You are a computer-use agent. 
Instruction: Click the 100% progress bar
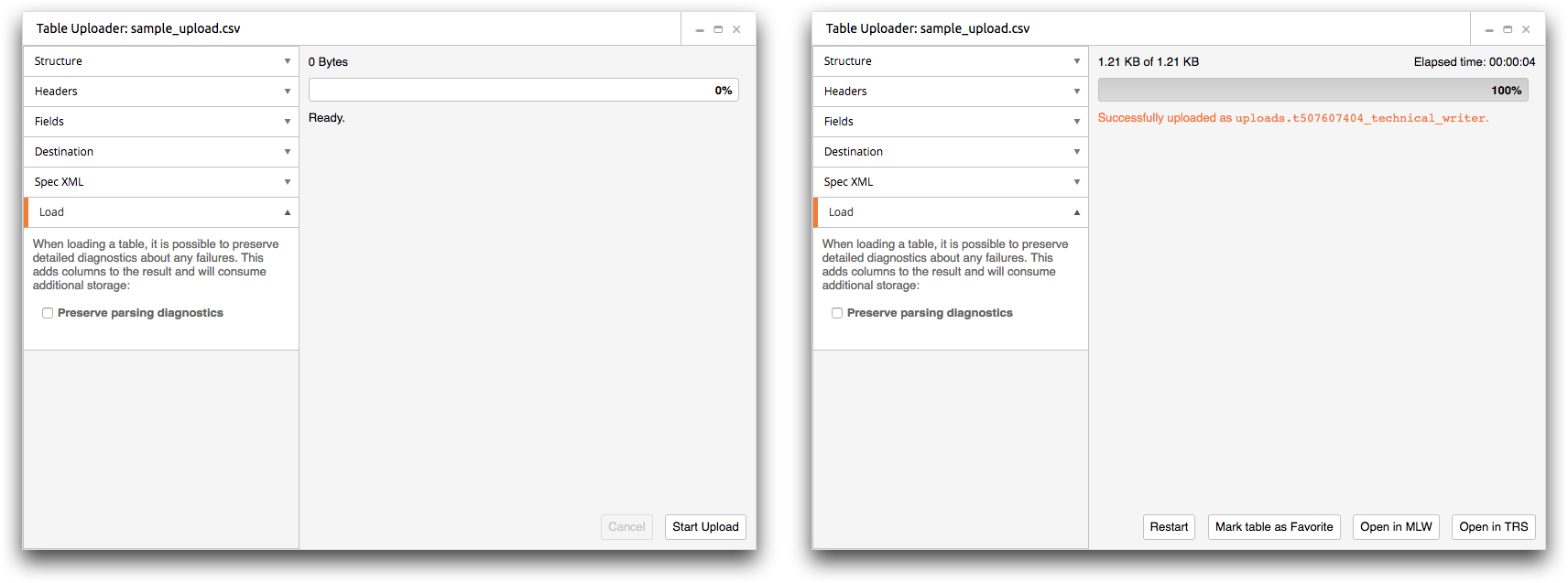click(1313, 91)
